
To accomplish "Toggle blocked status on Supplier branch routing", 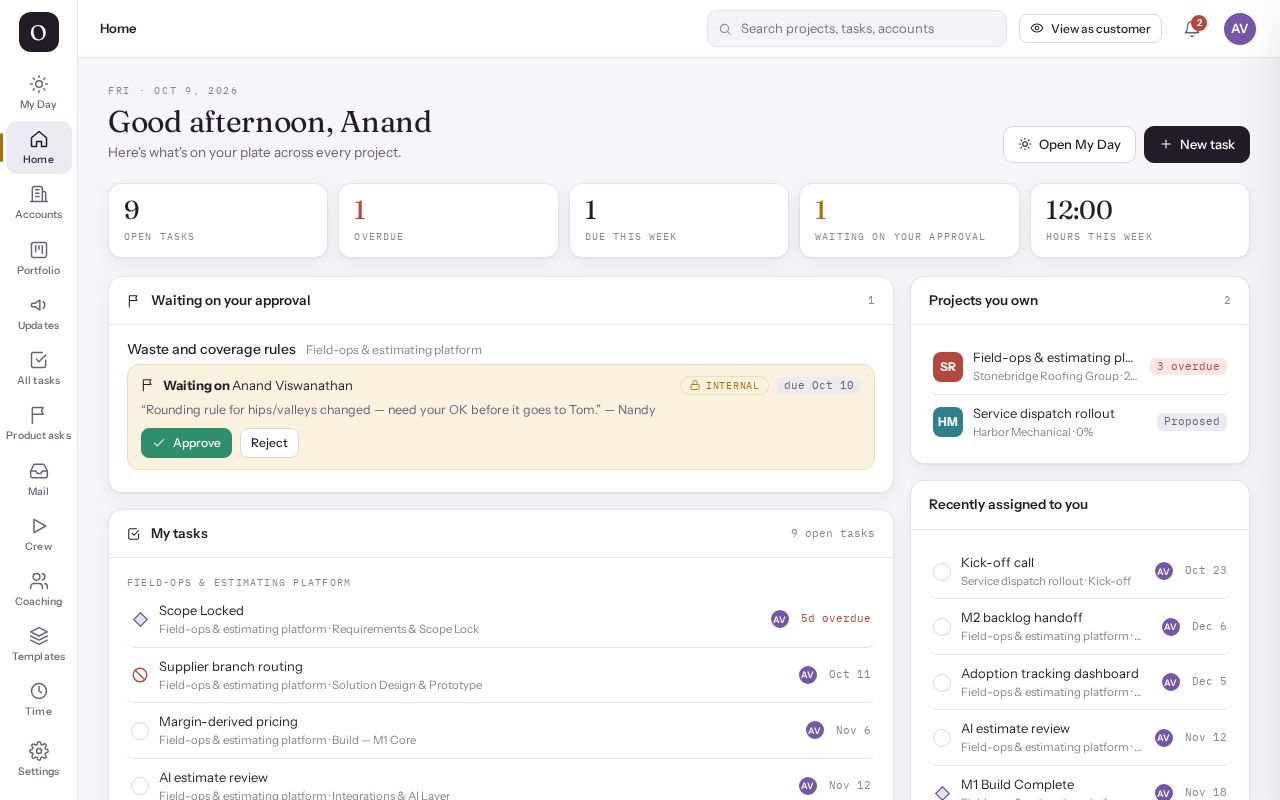I will point(140,675).
